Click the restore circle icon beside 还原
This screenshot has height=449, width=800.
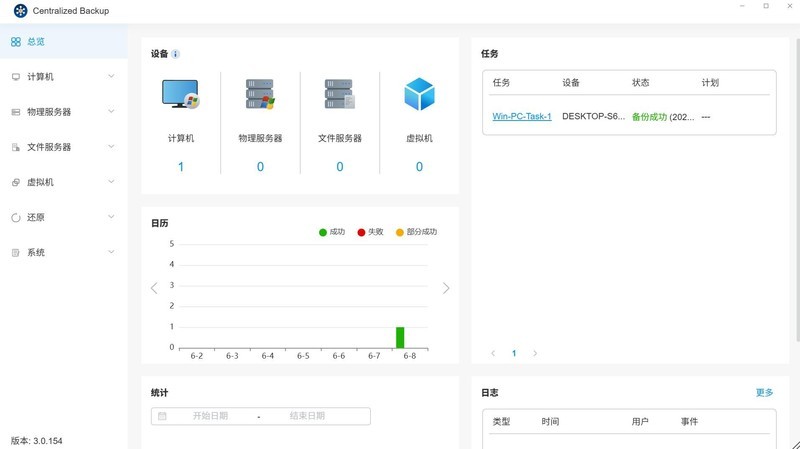coord(16,217)
